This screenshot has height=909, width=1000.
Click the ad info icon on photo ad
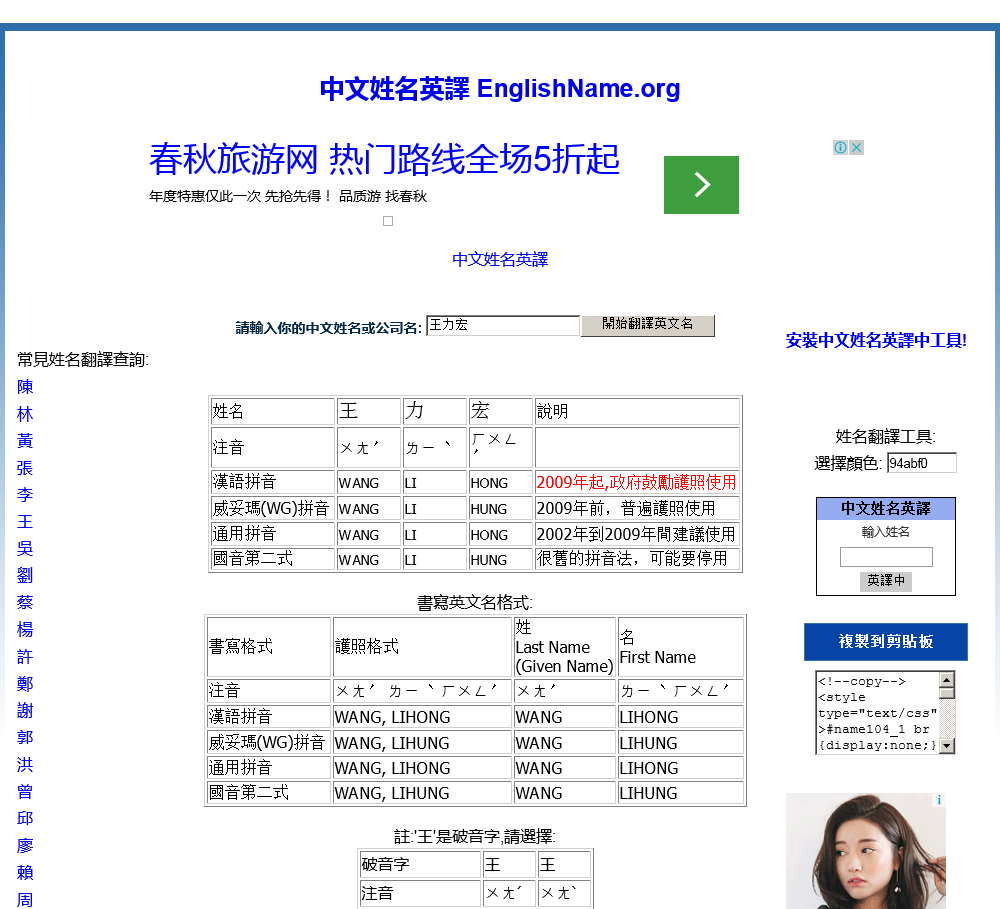(x=939, y=799)
